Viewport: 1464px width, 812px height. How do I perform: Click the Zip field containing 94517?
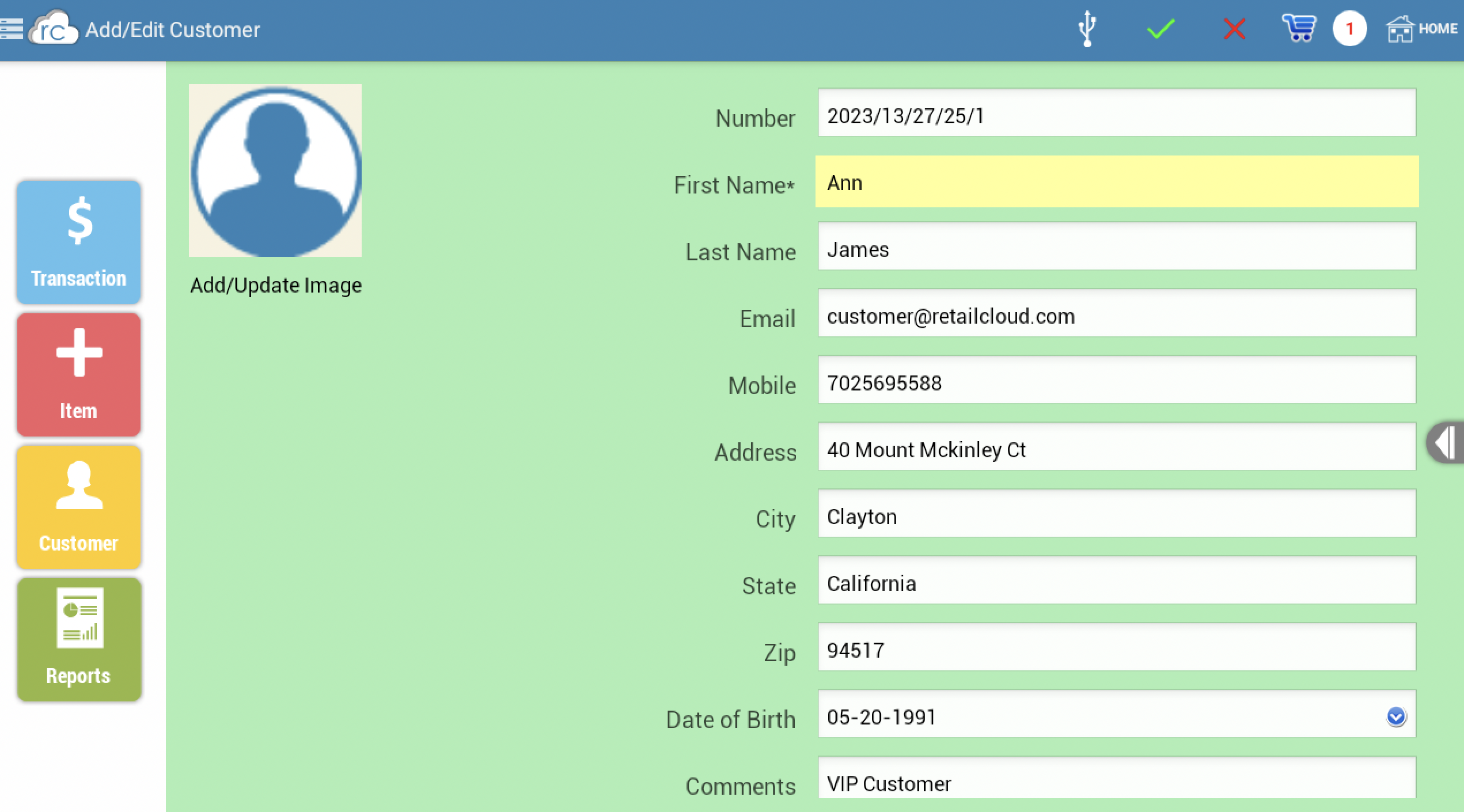(x=1117, y=647)
